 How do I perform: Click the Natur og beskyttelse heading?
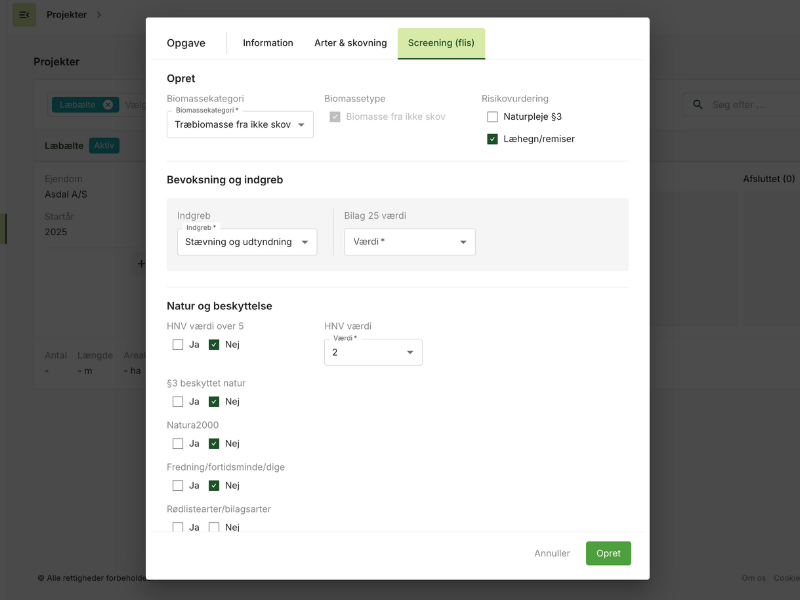(219, 306)
